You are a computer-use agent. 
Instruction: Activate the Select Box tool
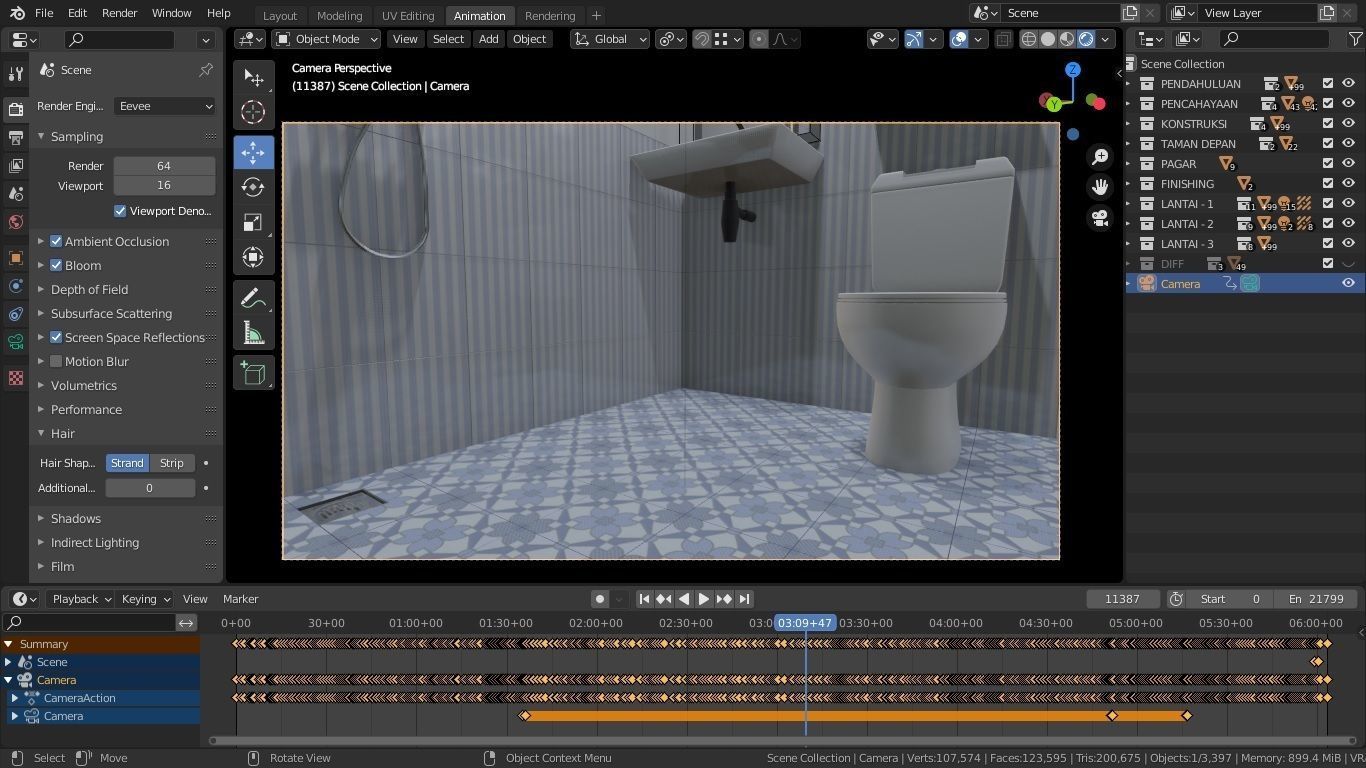[253, 78]
